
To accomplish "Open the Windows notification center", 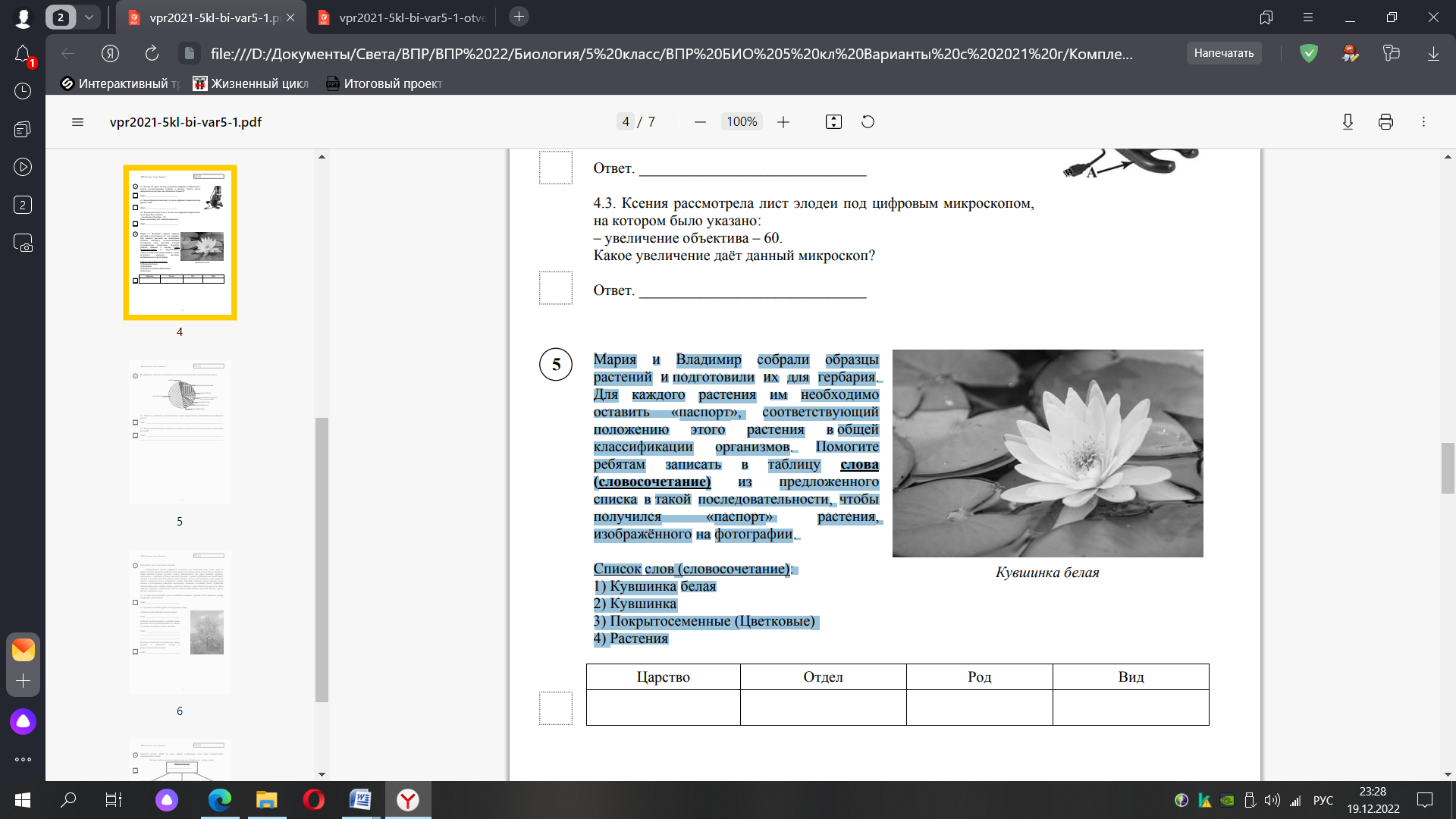I will tap(1425, 800).
